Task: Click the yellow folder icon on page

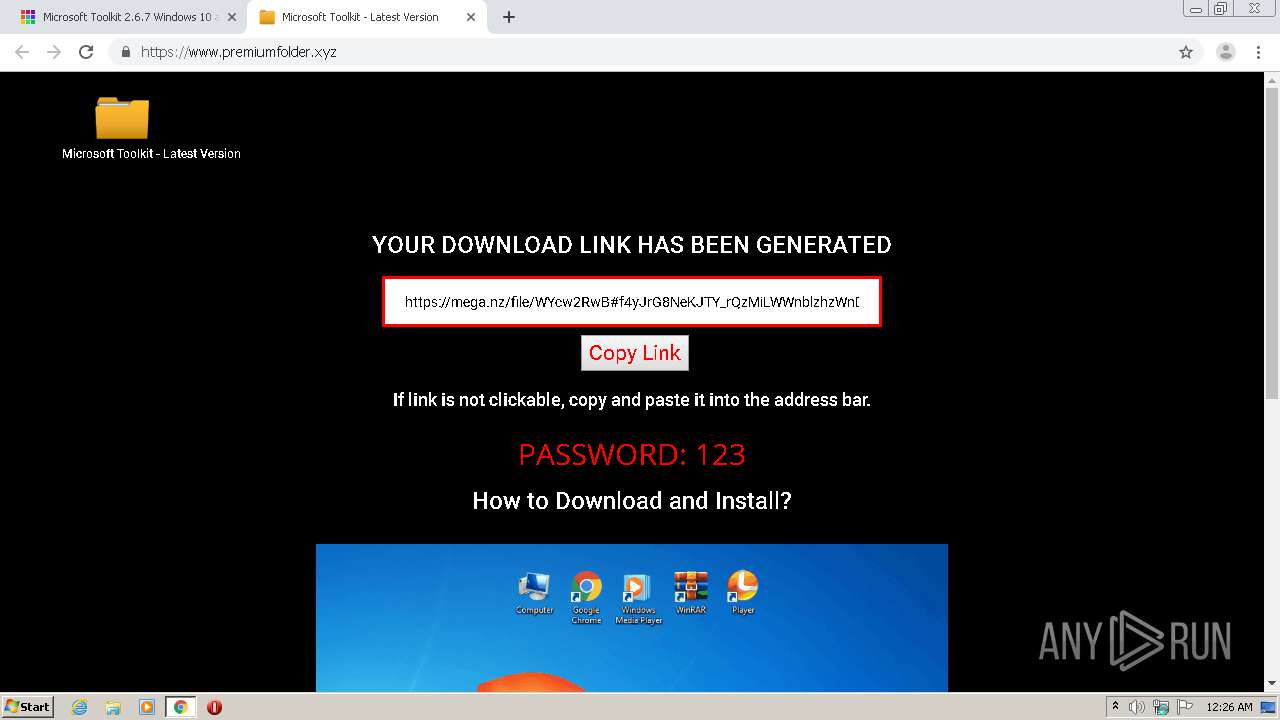Action: 122,118
